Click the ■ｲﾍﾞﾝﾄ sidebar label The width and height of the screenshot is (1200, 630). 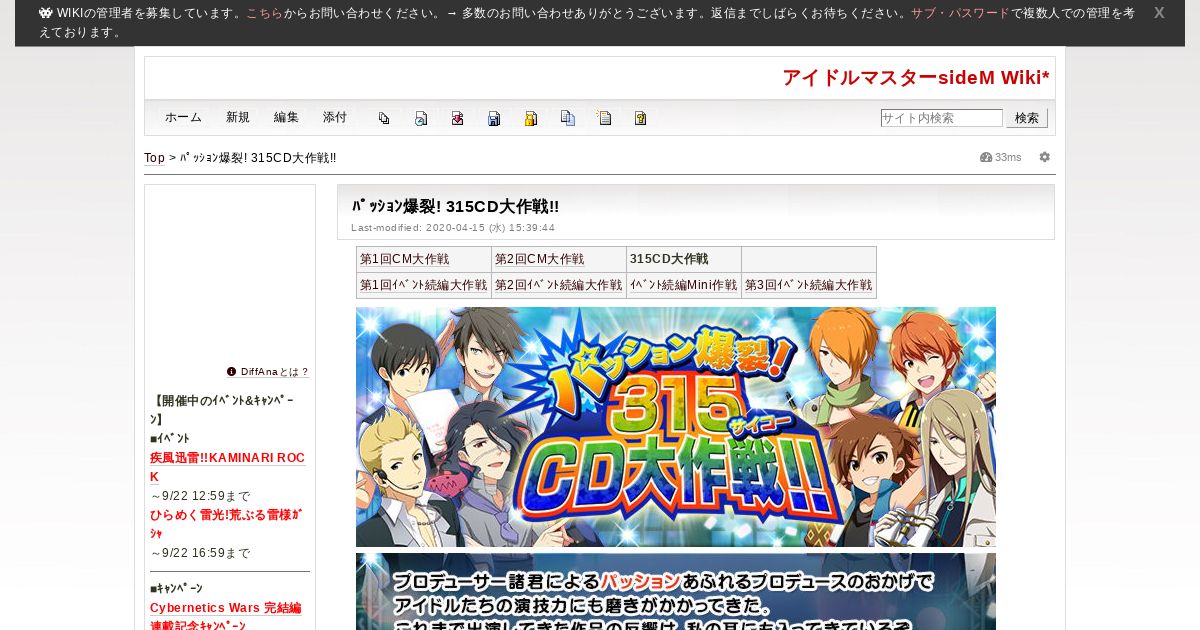(x=170, y=438)
